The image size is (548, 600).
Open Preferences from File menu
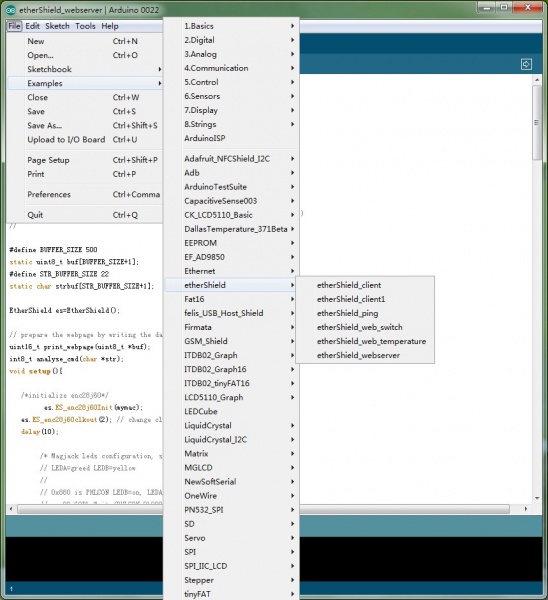(x=85, y=194)
